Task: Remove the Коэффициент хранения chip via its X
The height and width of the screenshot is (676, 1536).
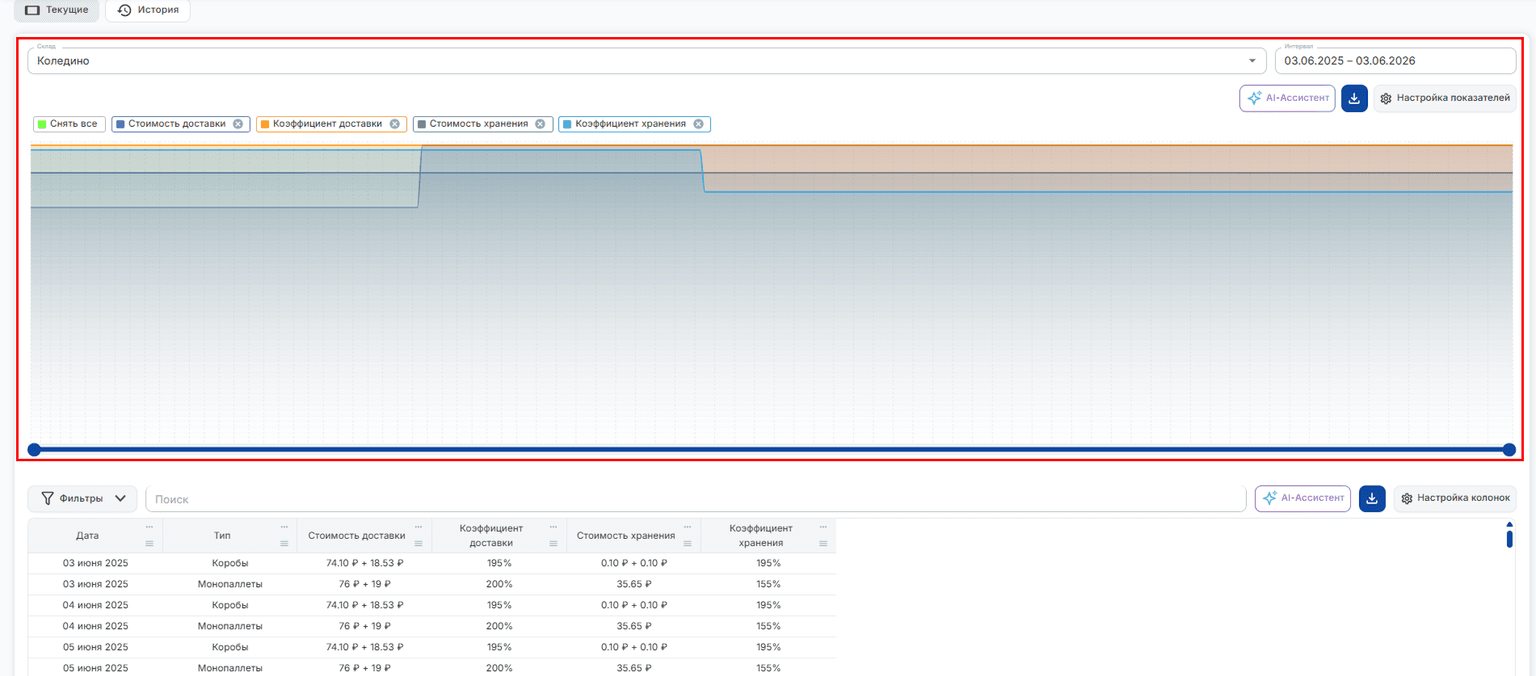Action: coord(698,124)
